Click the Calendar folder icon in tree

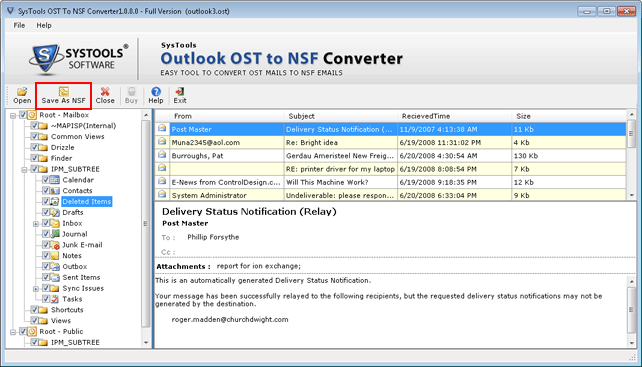click(55, 180)
